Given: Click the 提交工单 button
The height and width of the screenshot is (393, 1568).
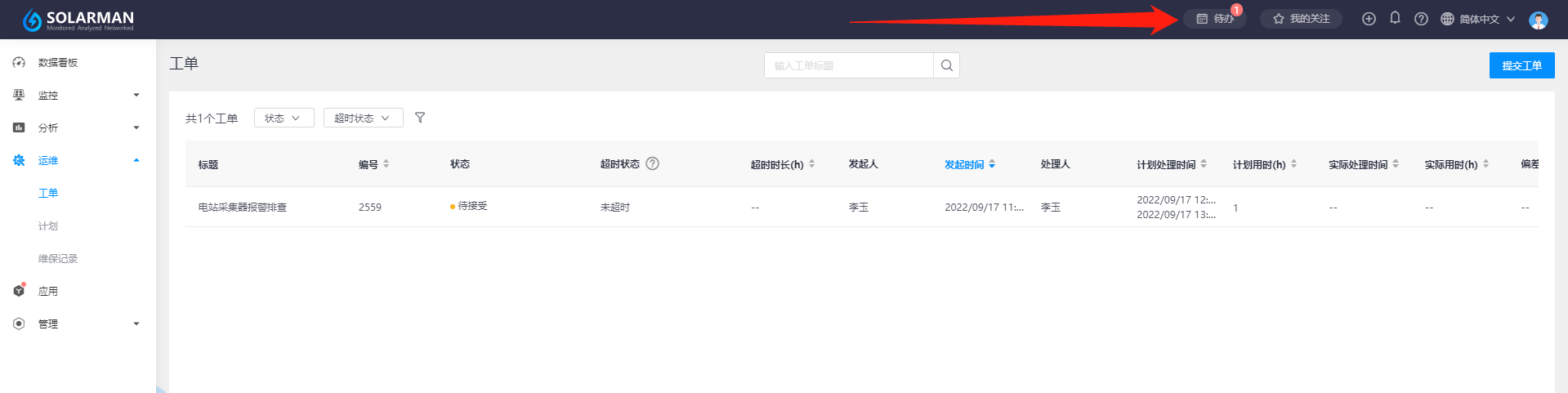Looking at the screenshot, I should (x=1521, y=65).
